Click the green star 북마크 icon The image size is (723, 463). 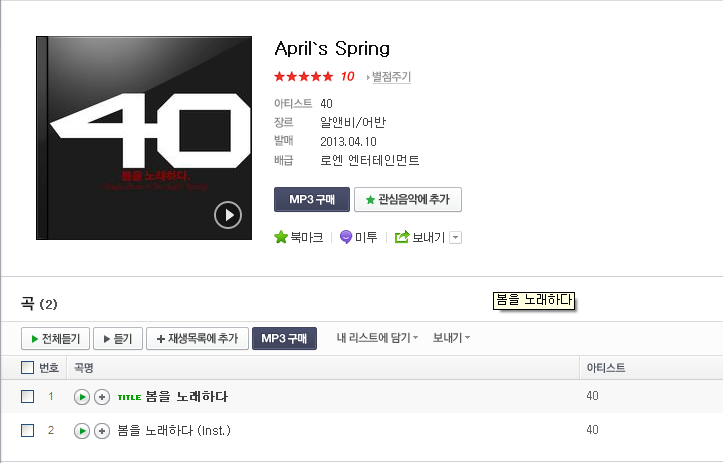pyautogui.click(x=281, y=237)
